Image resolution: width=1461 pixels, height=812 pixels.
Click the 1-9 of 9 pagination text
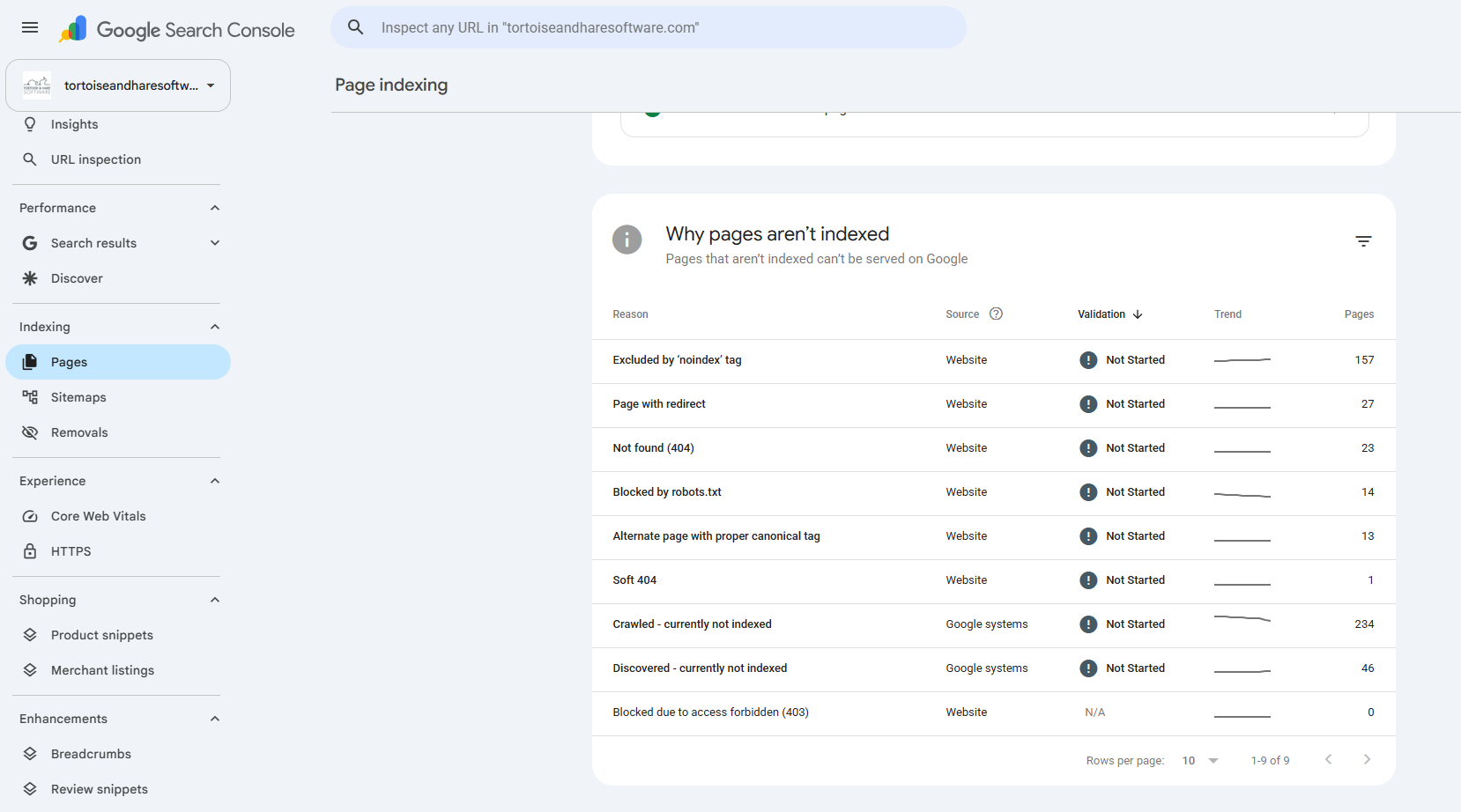click(x=1270, y=760)
